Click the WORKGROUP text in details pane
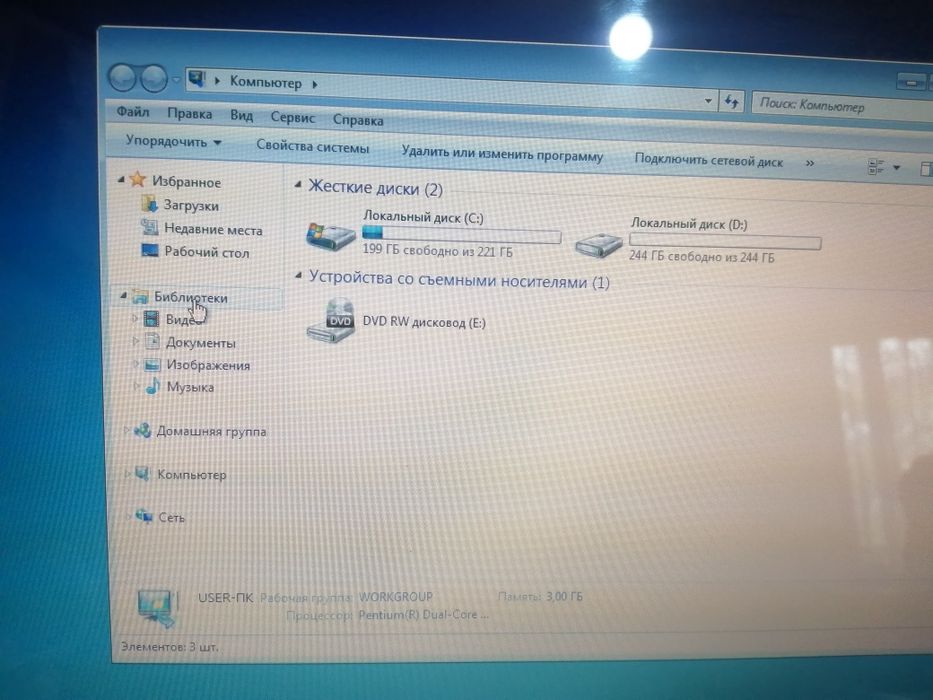Image resolution: width=933 pixels, height=700 pixels. tap(396, 596)
